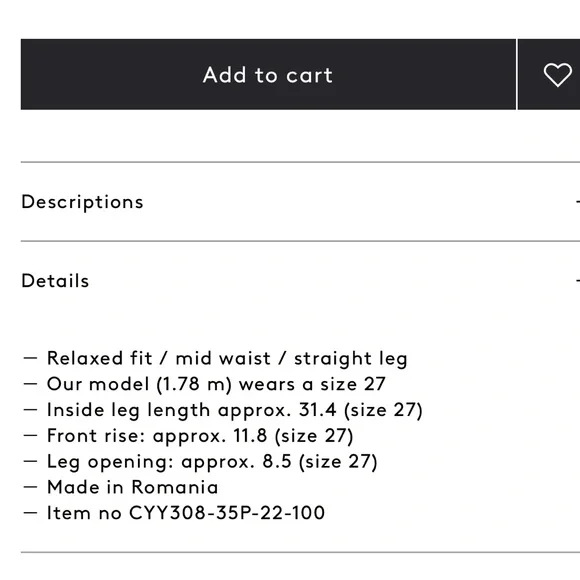Click the mid waist text
580x580 pixels.
tap(223, 358)
